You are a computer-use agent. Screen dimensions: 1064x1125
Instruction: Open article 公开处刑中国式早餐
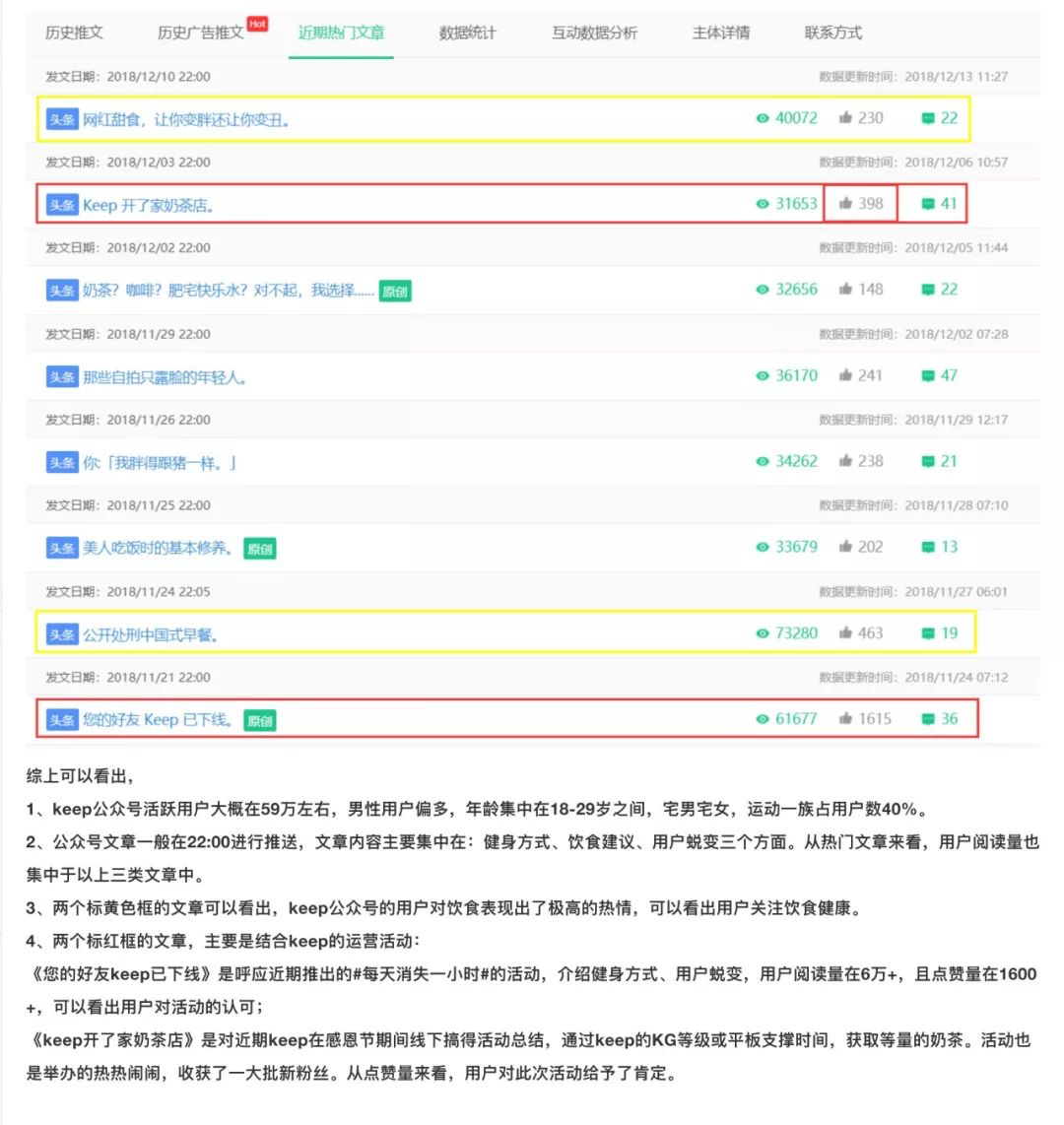pyautogui.click(x=151, y=634)
